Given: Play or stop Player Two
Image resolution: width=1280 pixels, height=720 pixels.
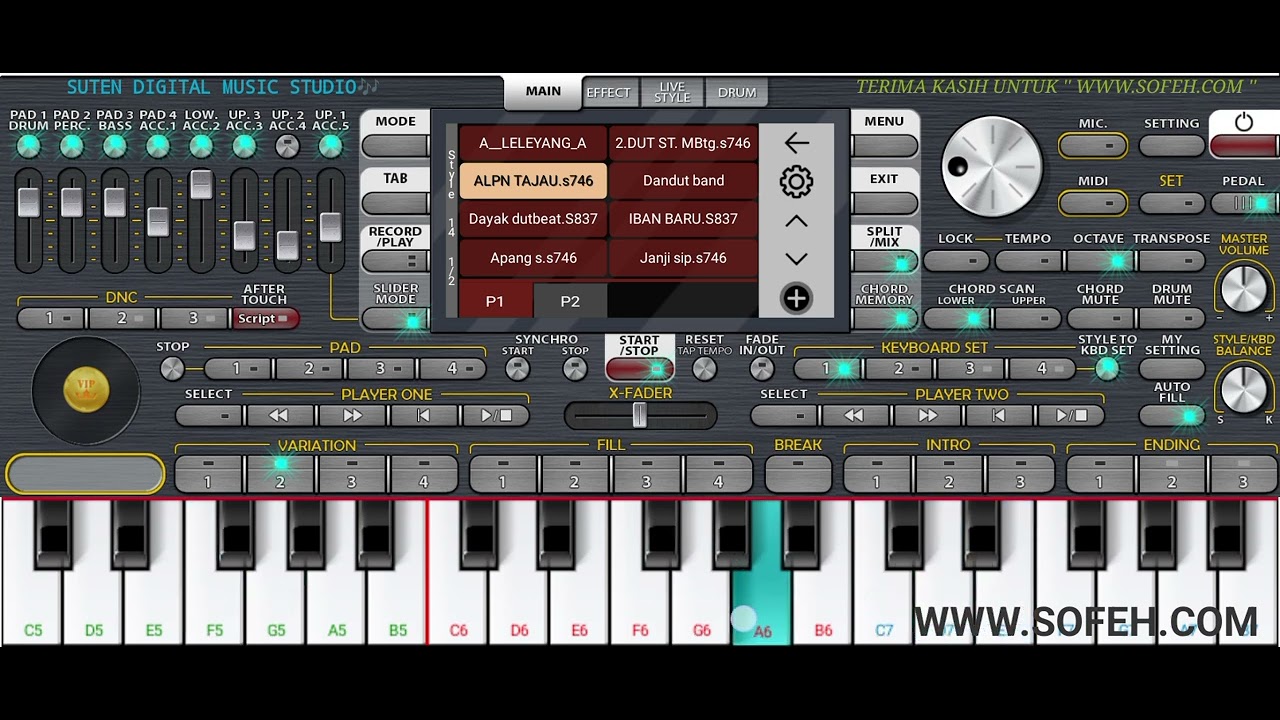Looking at the screenshot, I should (1071, 415).
